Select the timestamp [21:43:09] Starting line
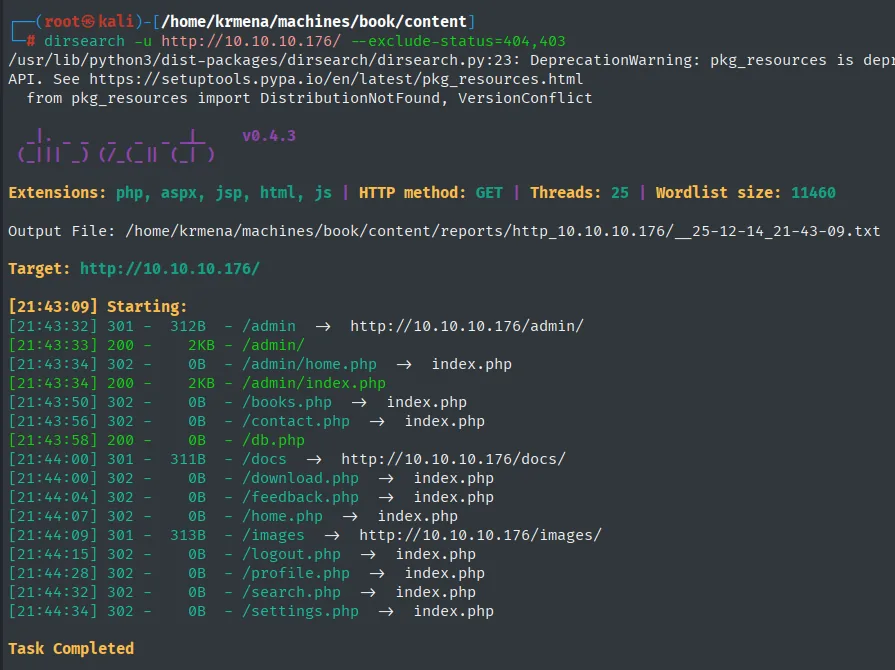Image resolution: width=895 pixels, height=670 pixels. tap(98, 306)
